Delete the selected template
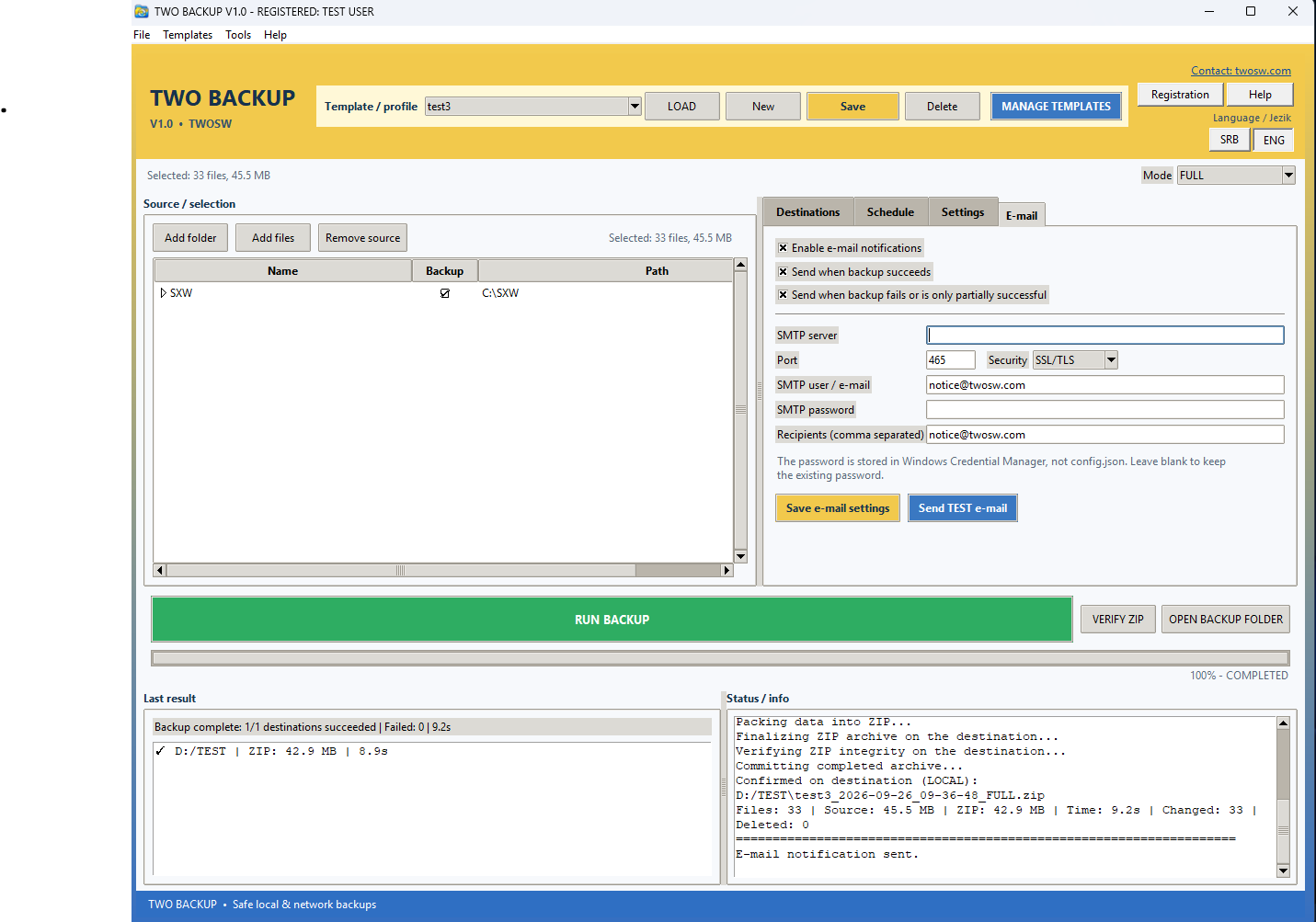The width and height of the screenshot is (1316, 922). click(942, 107)
